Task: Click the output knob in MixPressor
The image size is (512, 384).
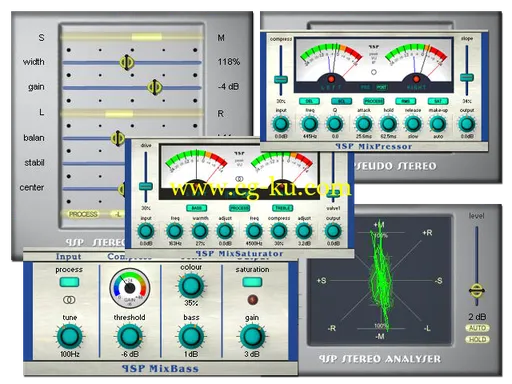Action: [467, 124]
